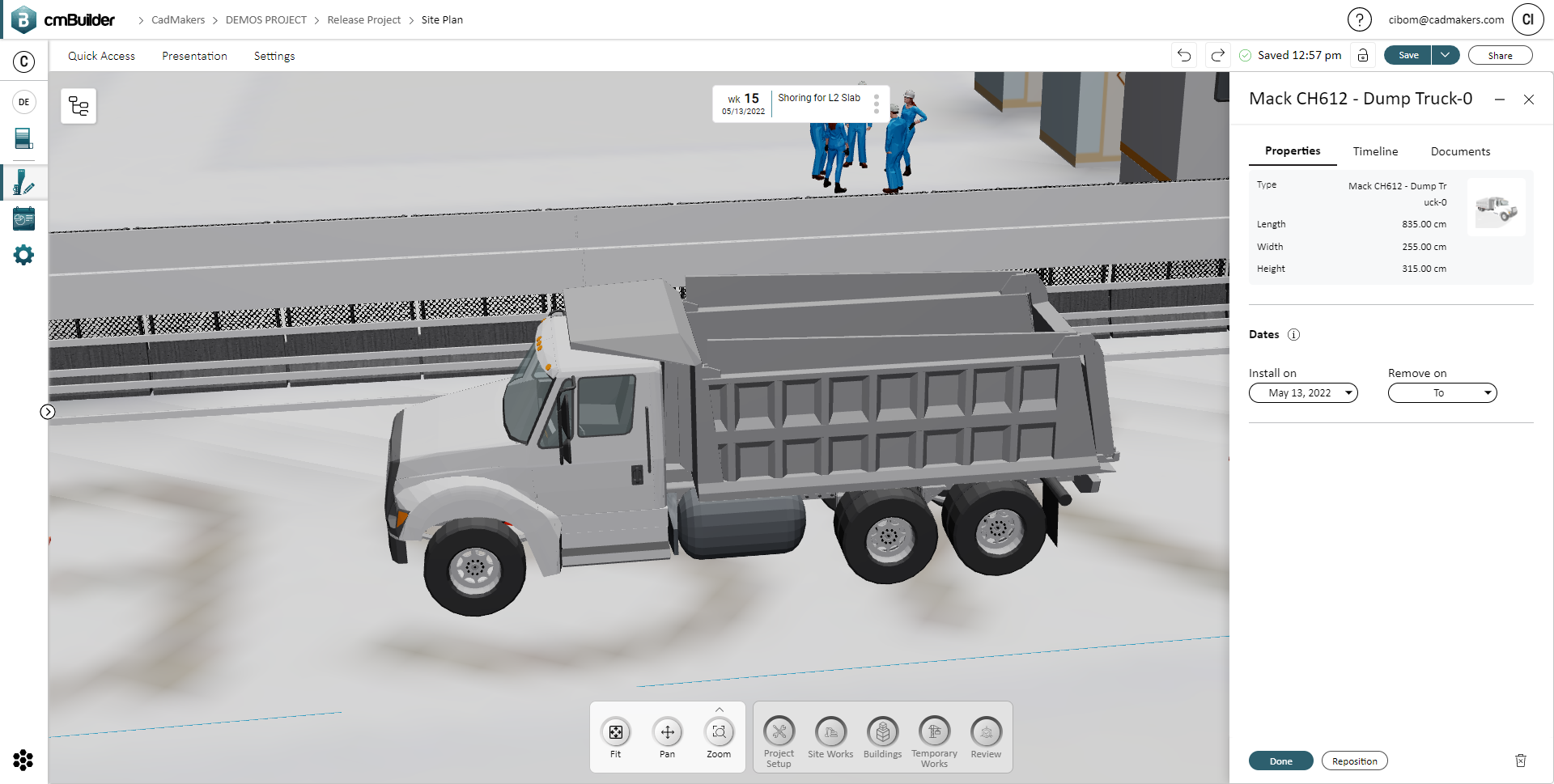Image resolution: width=1554 pixels, height=784 pixels.
Task: Open the Presentation menu
Action: click(x=194, y=56)
